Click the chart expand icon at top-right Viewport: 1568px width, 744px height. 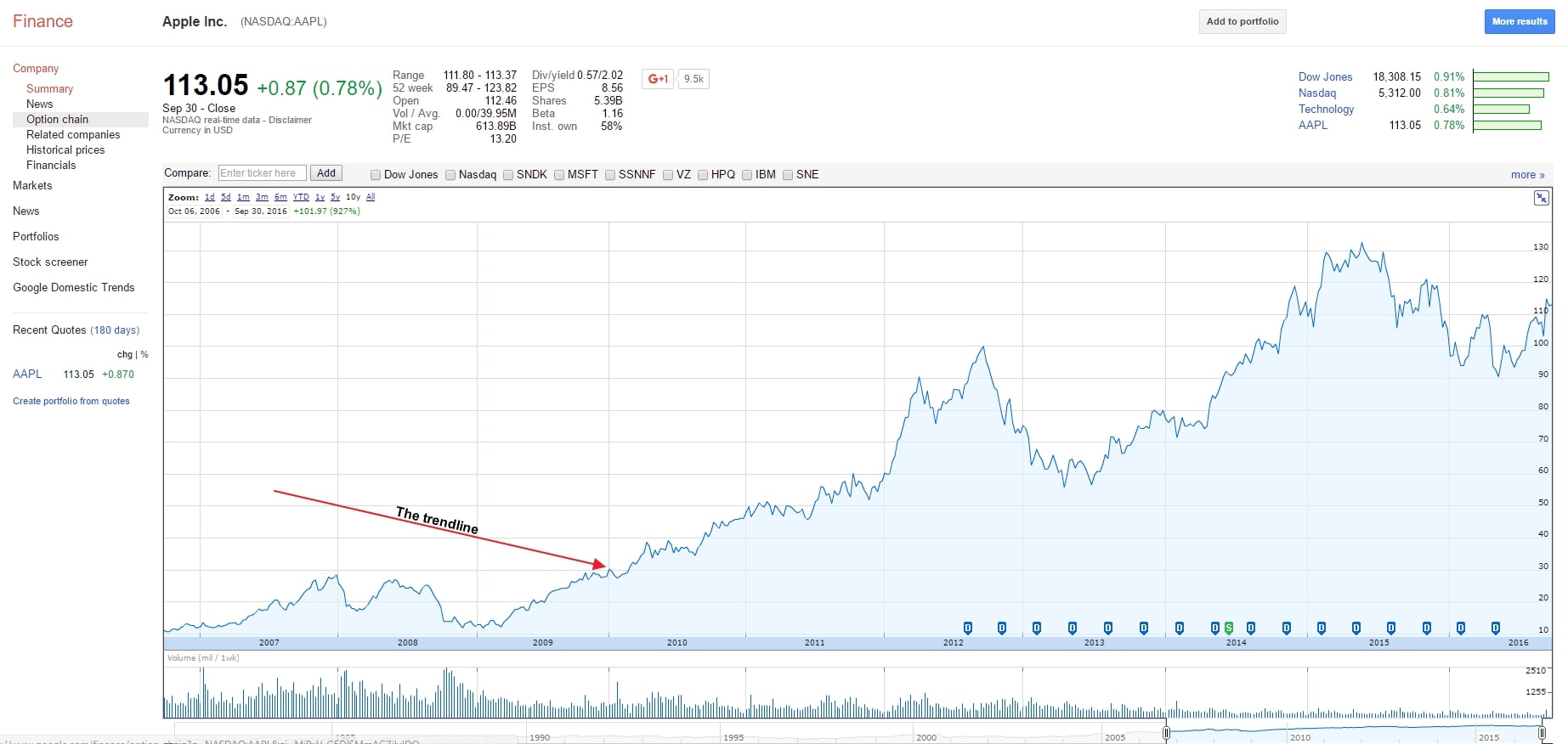point(1541,198)
